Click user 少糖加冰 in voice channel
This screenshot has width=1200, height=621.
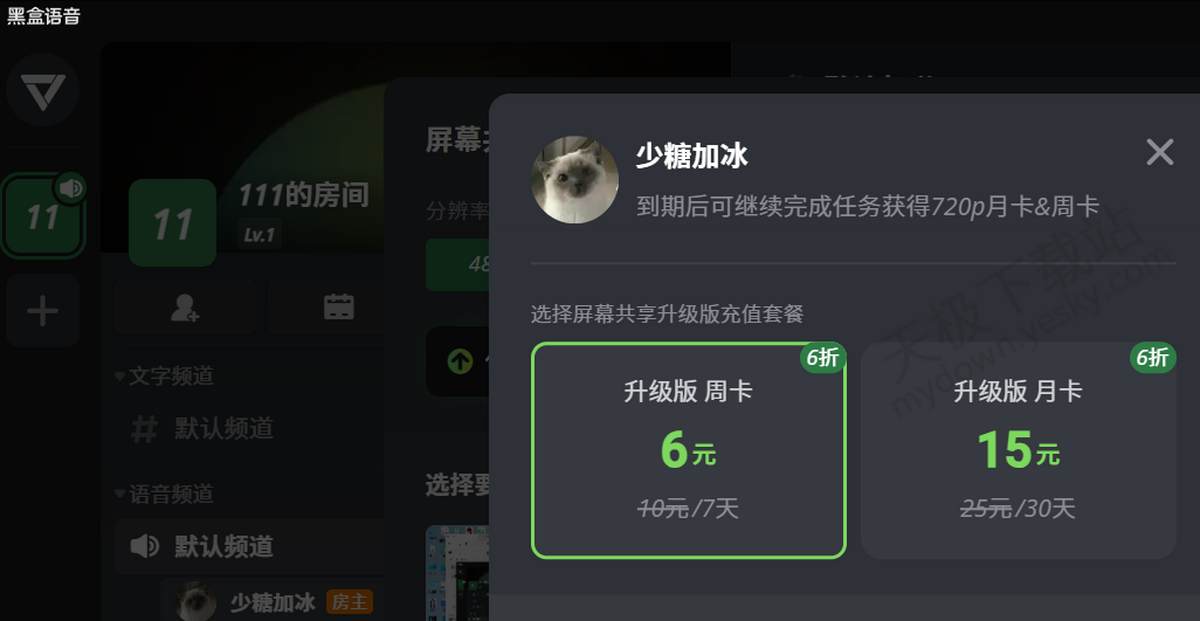273,602
